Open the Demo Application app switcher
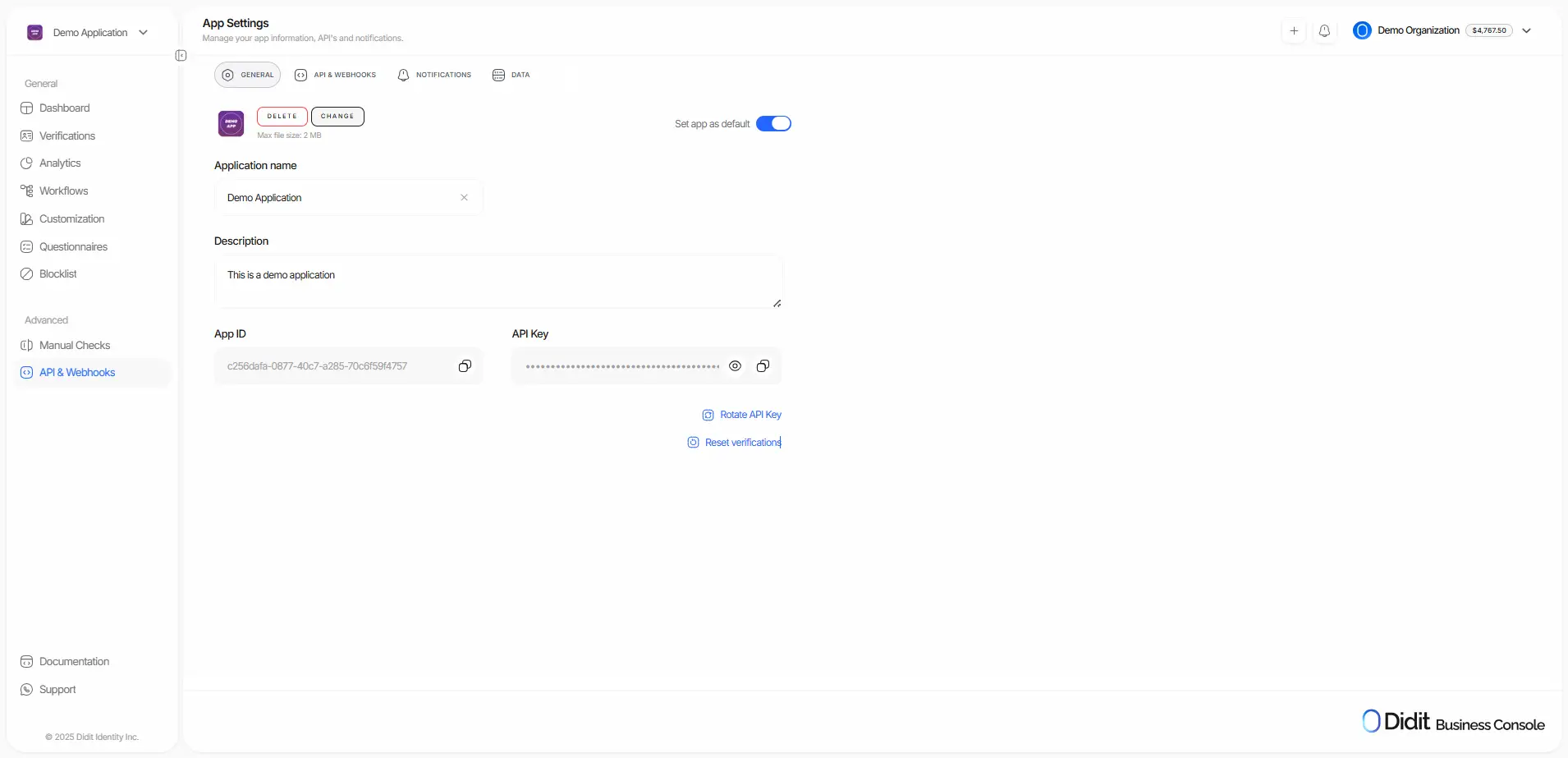Screen dimensions: 1568x758 (89, 32)
